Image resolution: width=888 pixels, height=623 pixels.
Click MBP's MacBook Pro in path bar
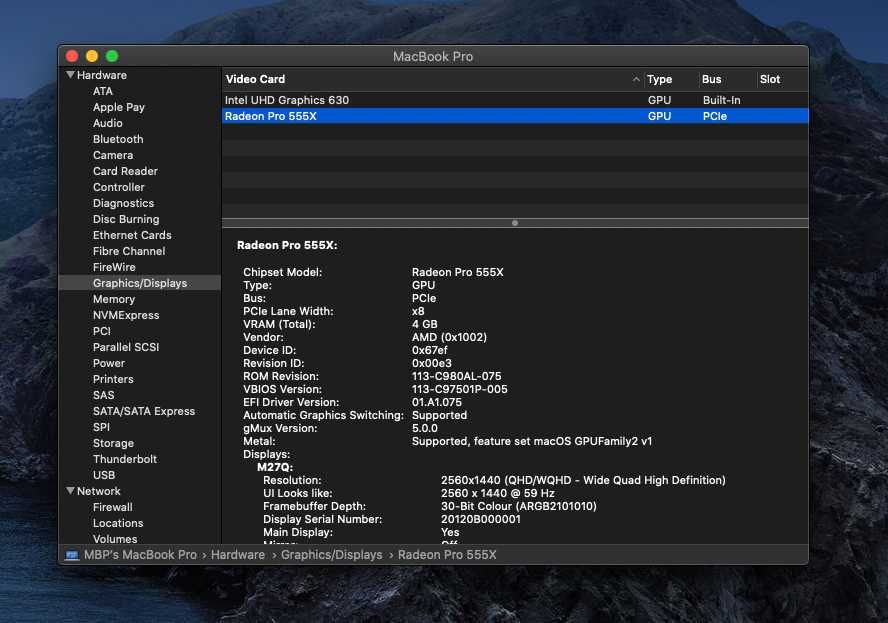(140, 555)
